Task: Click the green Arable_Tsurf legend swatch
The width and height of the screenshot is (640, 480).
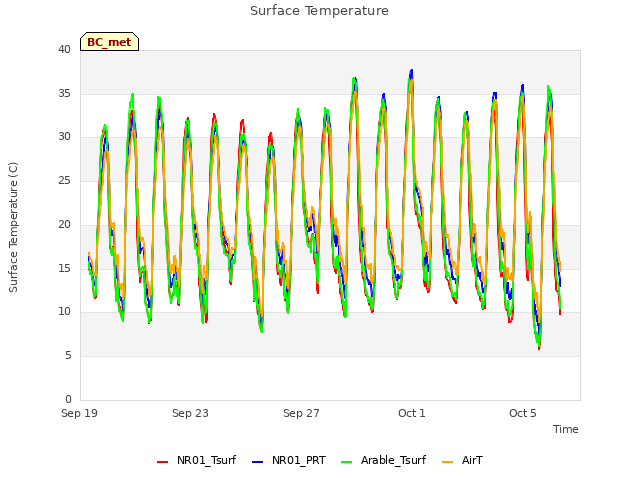Action: (346, 462)
